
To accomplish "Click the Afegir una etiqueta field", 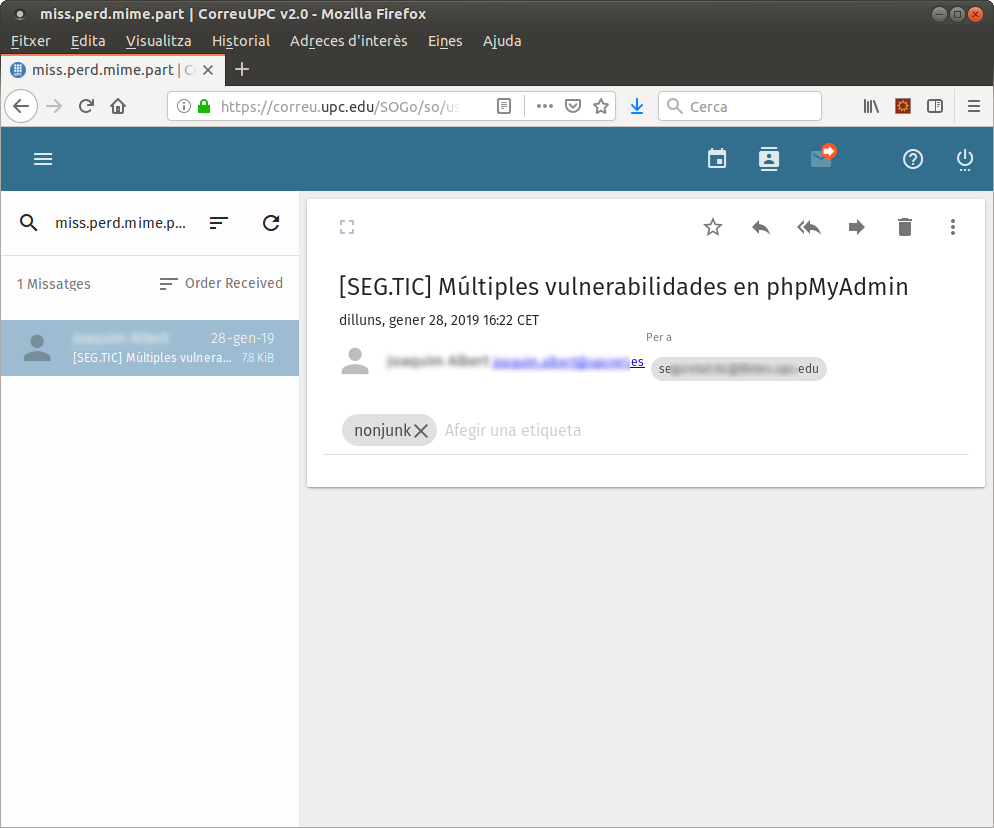I will [x=513, y=431].
